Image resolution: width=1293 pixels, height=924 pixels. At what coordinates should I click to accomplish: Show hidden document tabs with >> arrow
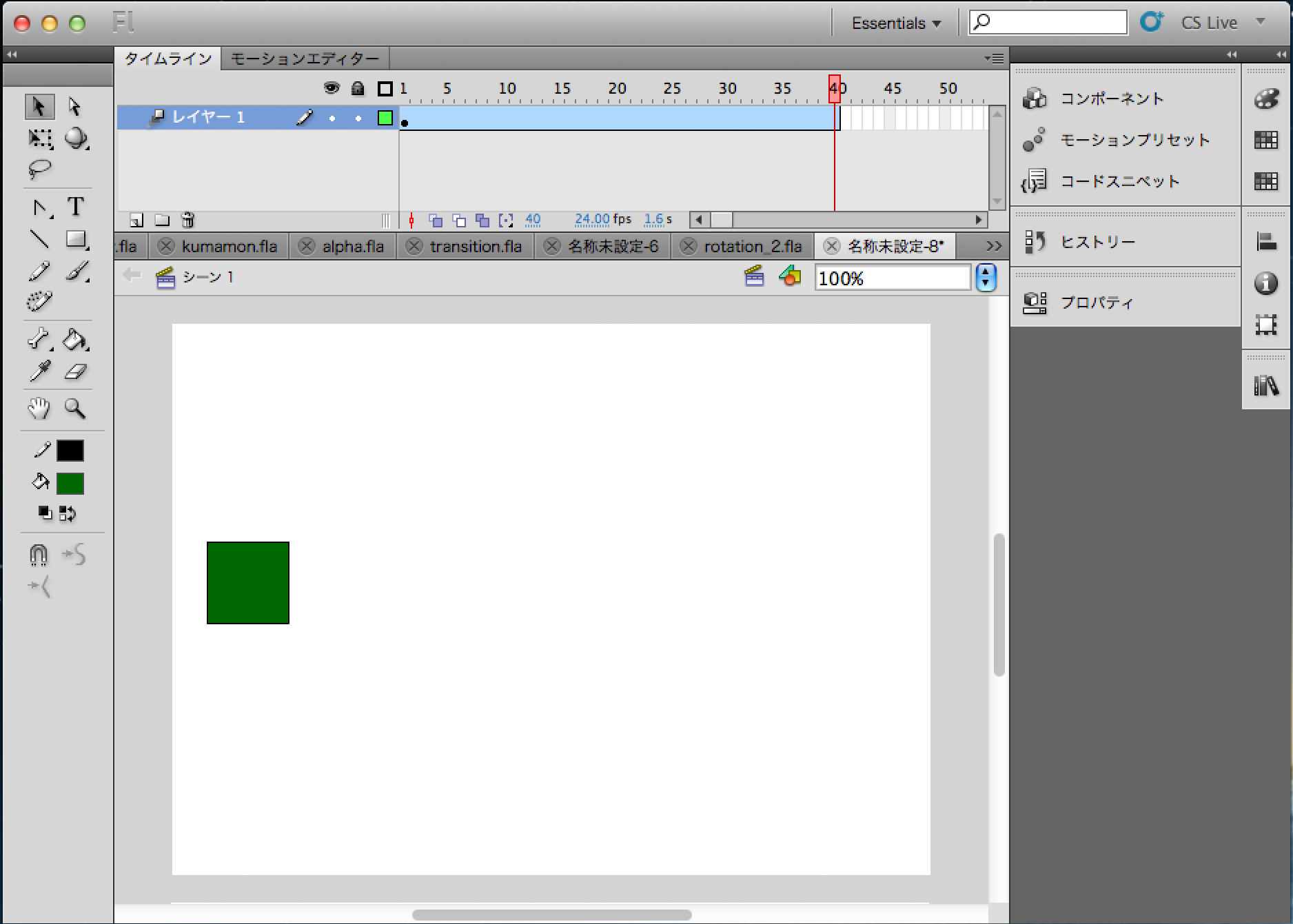(993, 246)
